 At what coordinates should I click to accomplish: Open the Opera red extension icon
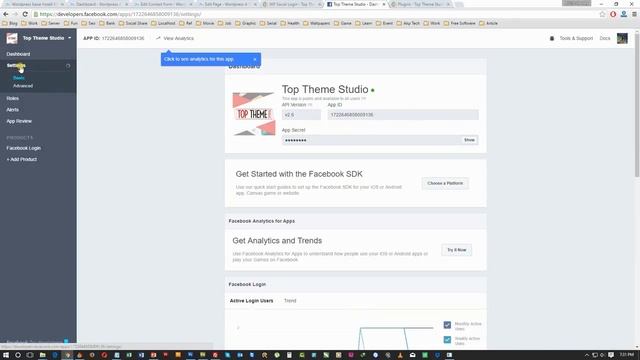pyautogui.click(x=613, y=14)
